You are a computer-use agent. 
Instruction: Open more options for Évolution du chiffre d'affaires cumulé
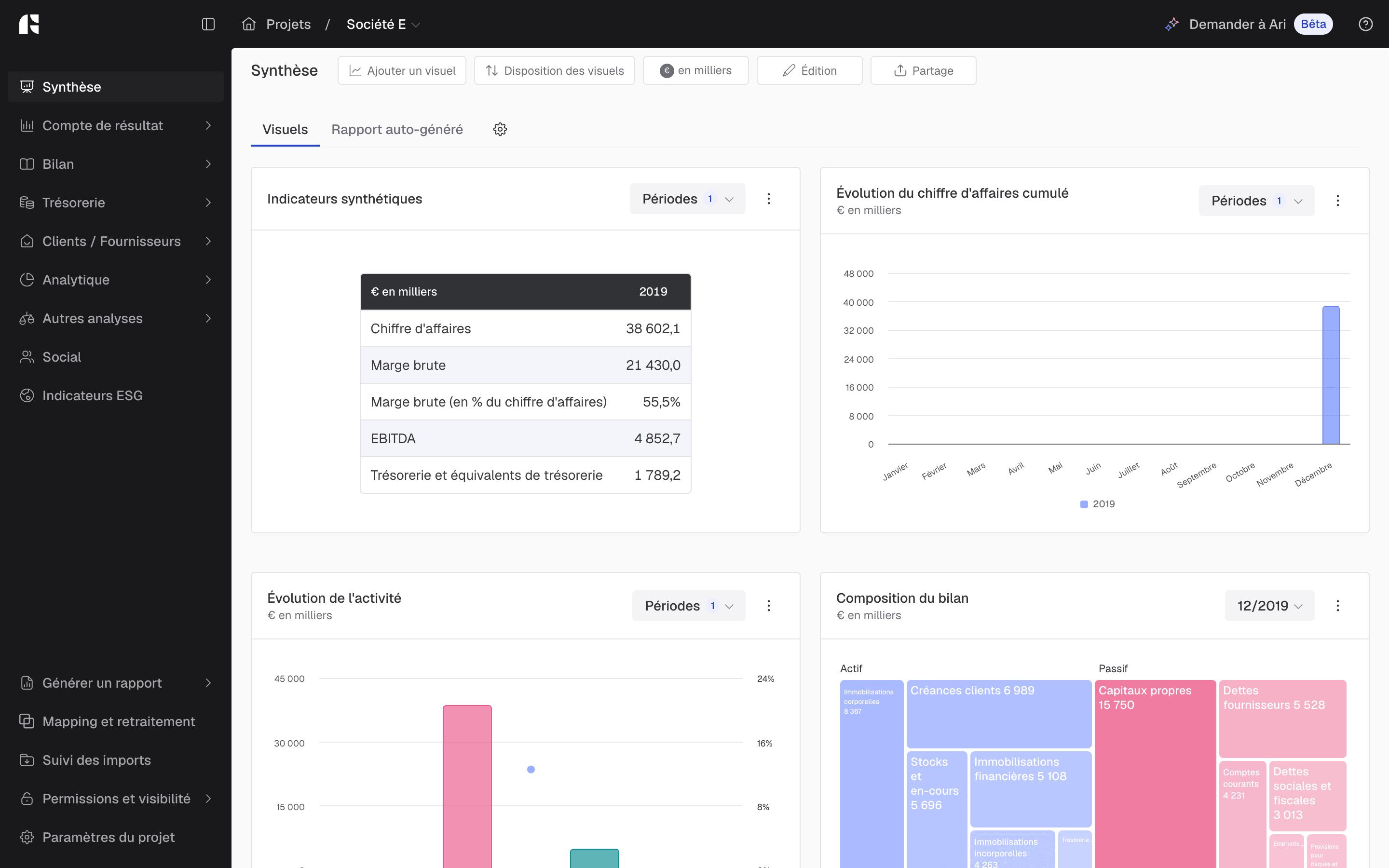pyautogui.click(x=1337, y=200)
